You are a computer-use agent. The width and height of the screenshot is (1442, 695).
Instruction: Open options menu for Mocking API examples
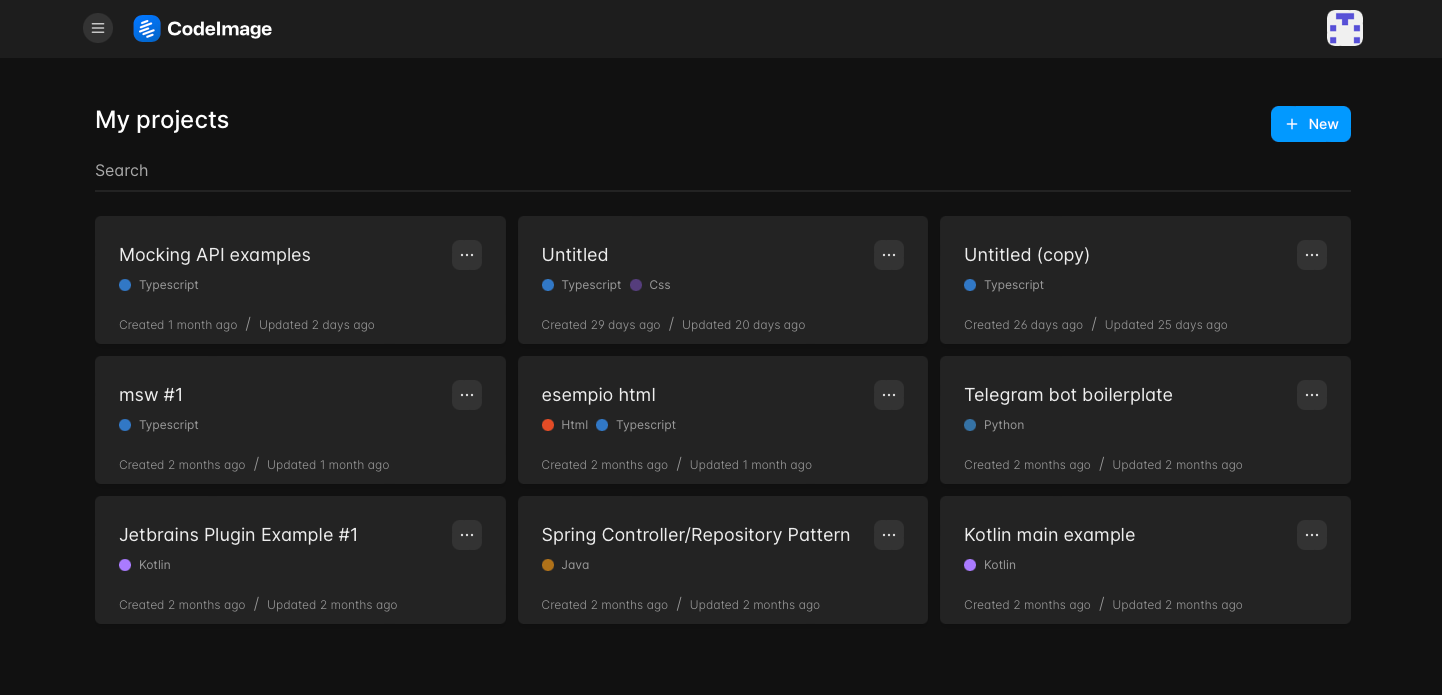coord(467,255)
